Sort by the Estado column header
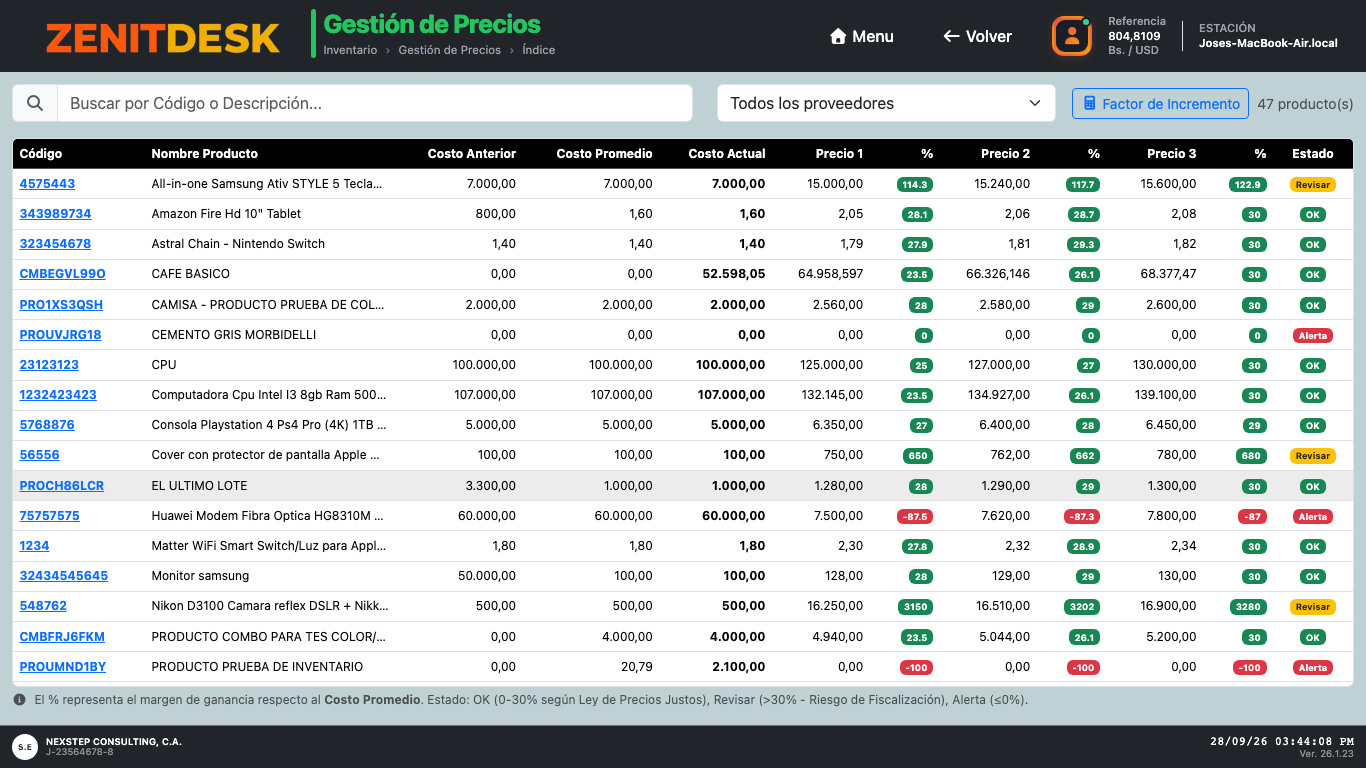 (x=1313, y=154)
